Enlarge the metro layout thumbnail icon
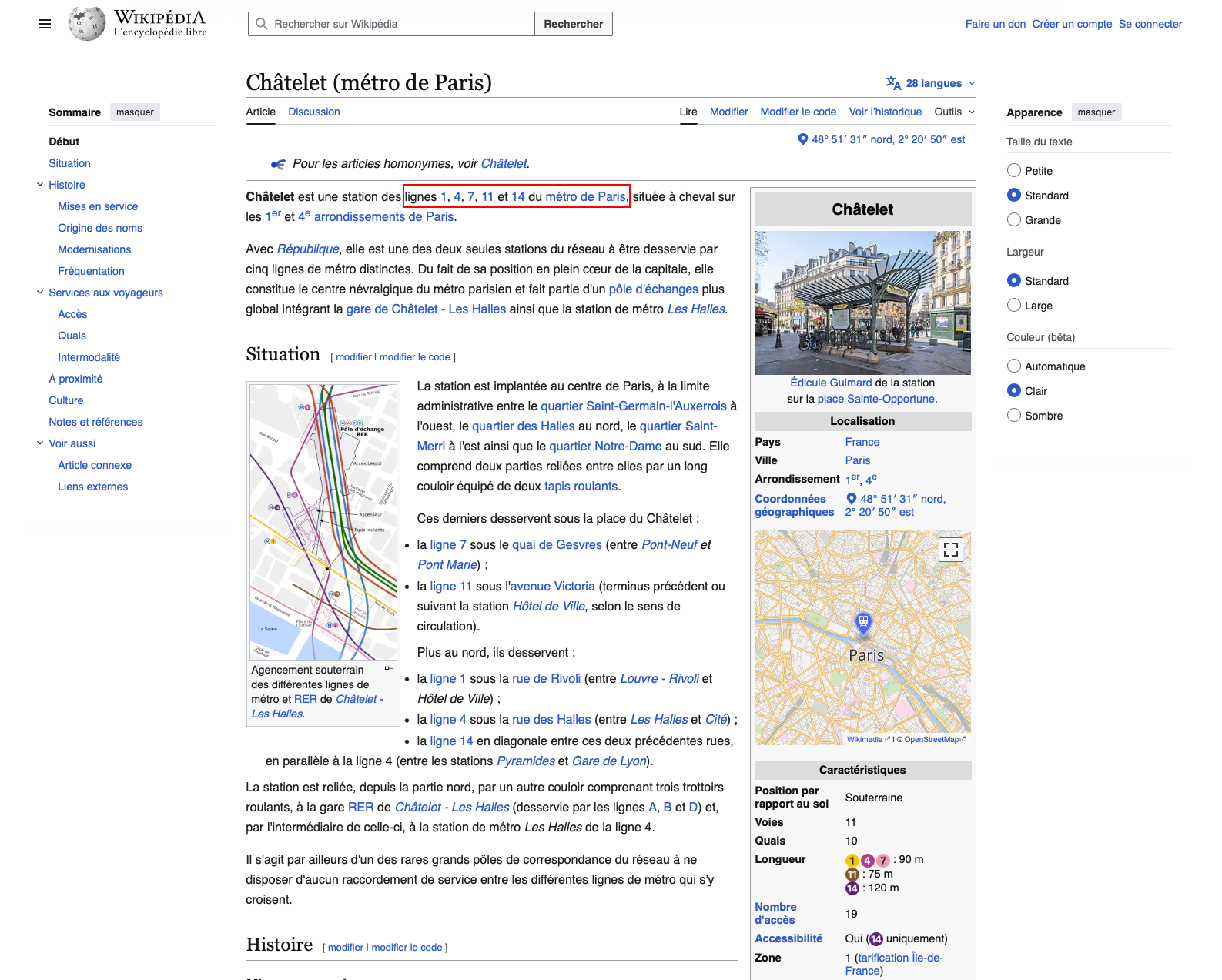This screenshot has width=1222, height=980. point(390,667)
